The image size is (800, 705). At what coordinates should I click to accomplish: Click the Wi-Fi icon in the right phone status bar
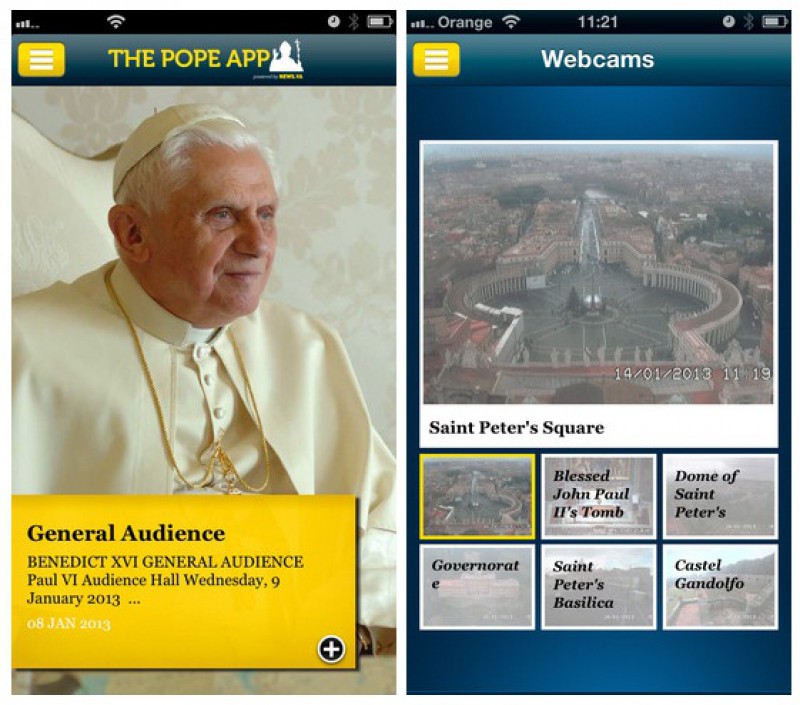[x=511, y=21]
